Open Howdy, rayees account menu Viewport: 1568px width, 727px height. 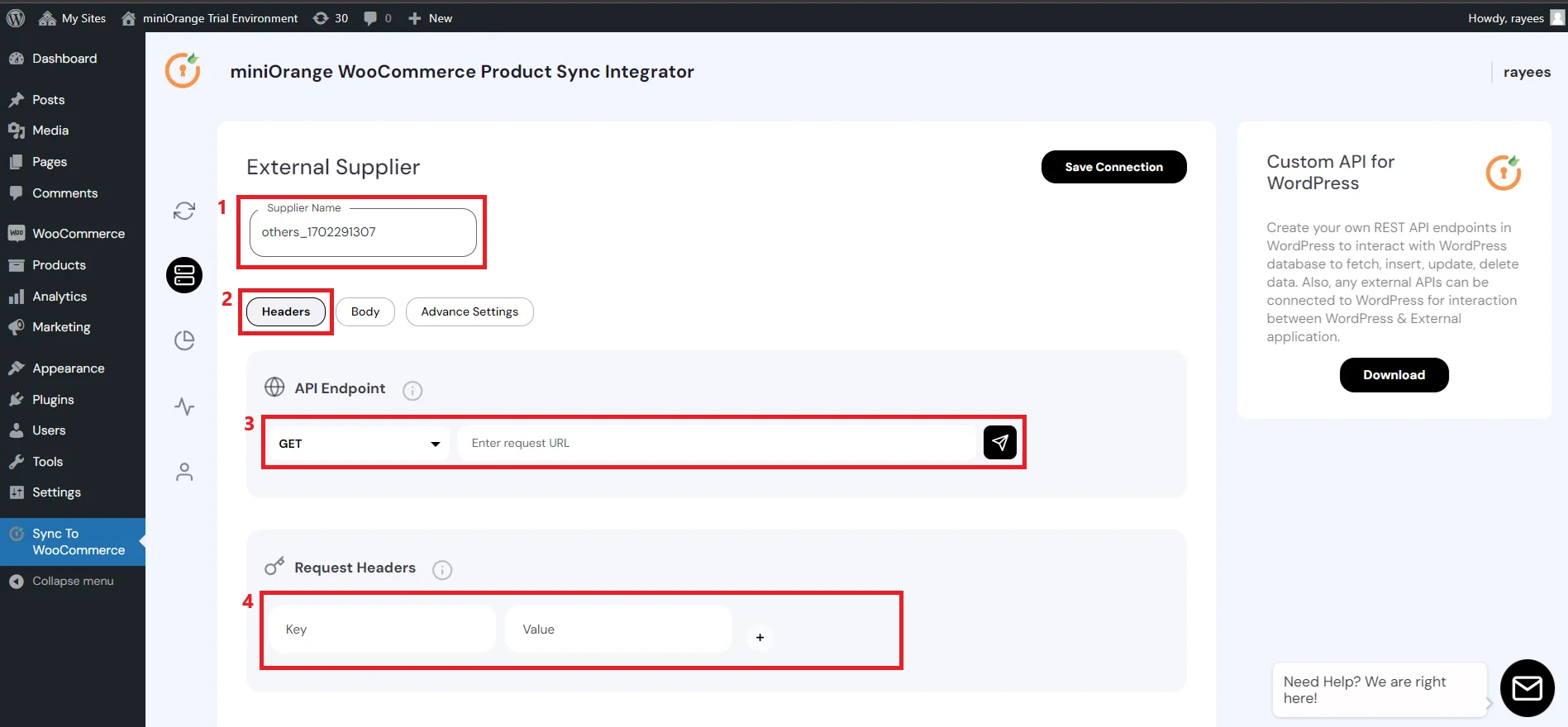coord(1516,17)
